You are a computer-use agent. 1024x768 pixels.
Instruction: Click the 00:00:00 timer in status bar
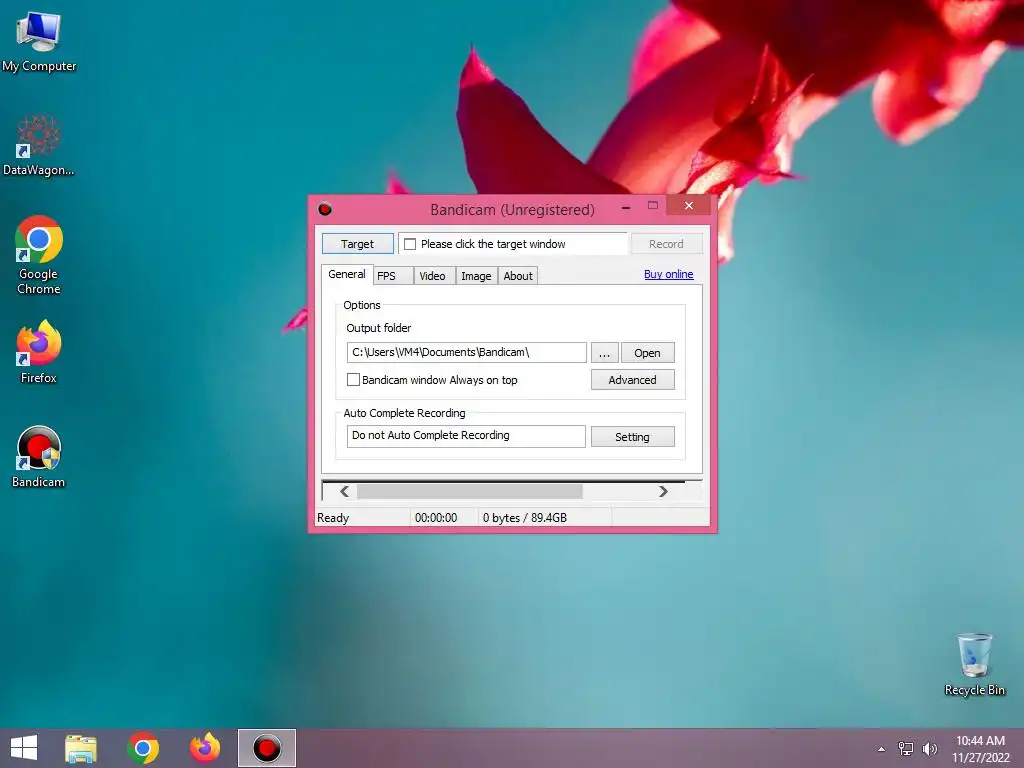pyautogui.click(x=436, y=518)
